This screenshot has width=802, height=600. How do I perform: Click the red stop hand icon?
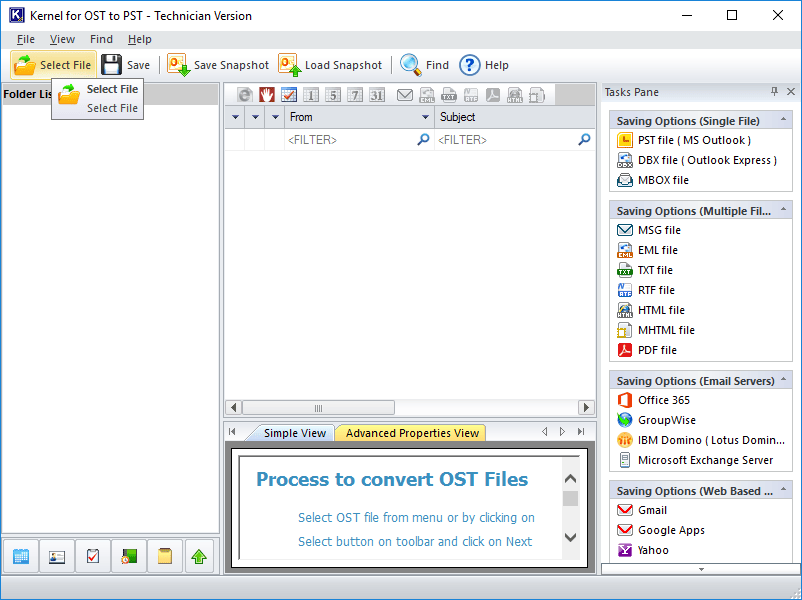(x=266, y=95)
